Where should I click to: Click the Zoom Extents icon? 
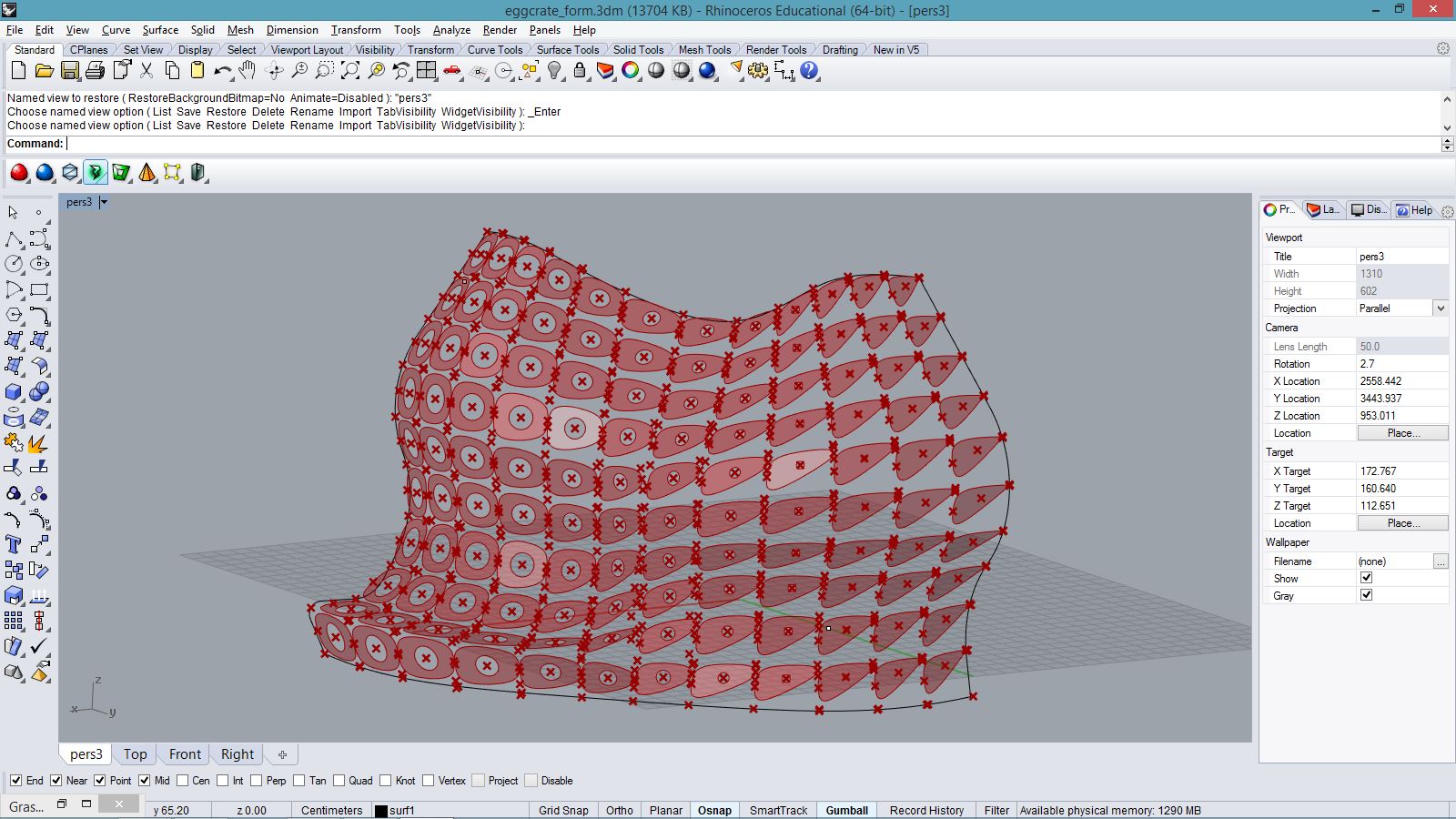coord(350,71)
